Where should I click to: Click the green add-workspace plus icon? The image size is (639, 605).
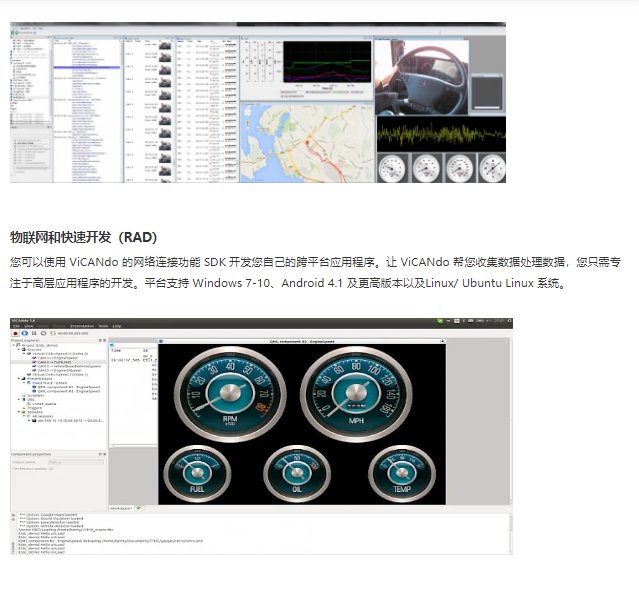(x=139, y=509)
